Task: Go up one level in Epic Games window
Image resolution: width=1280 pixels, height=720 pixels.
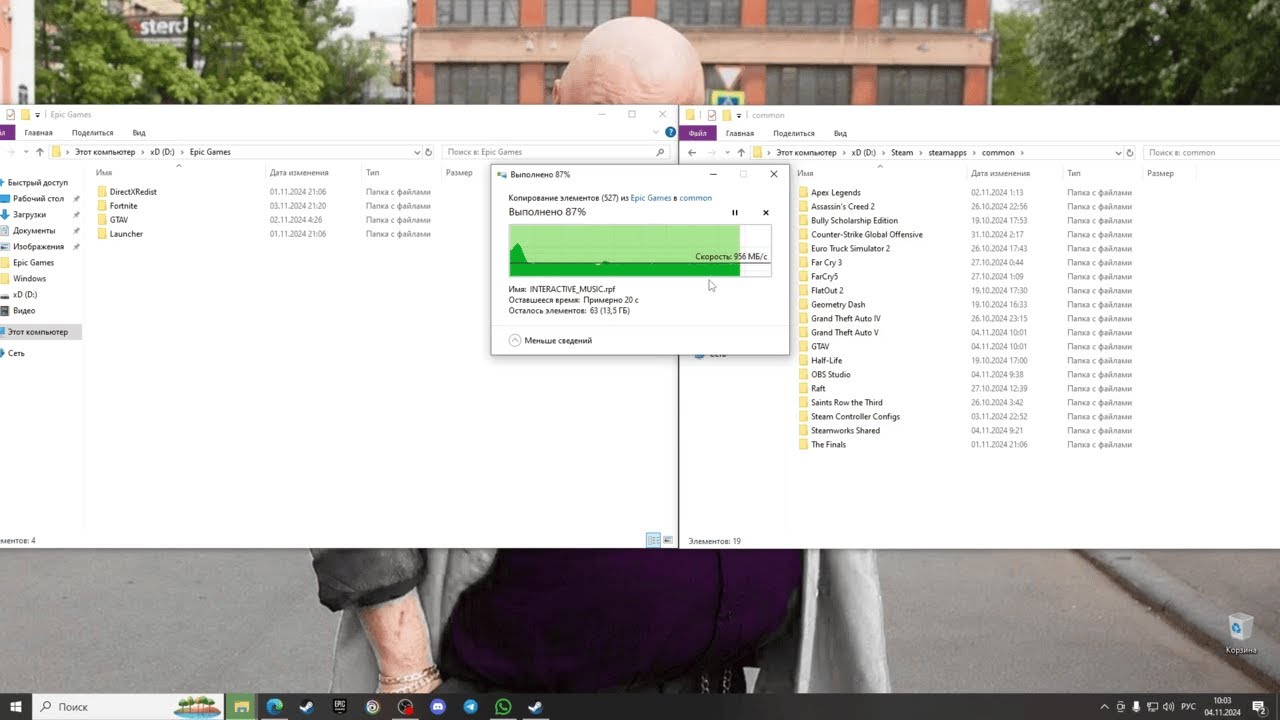Action: point(40,153)
